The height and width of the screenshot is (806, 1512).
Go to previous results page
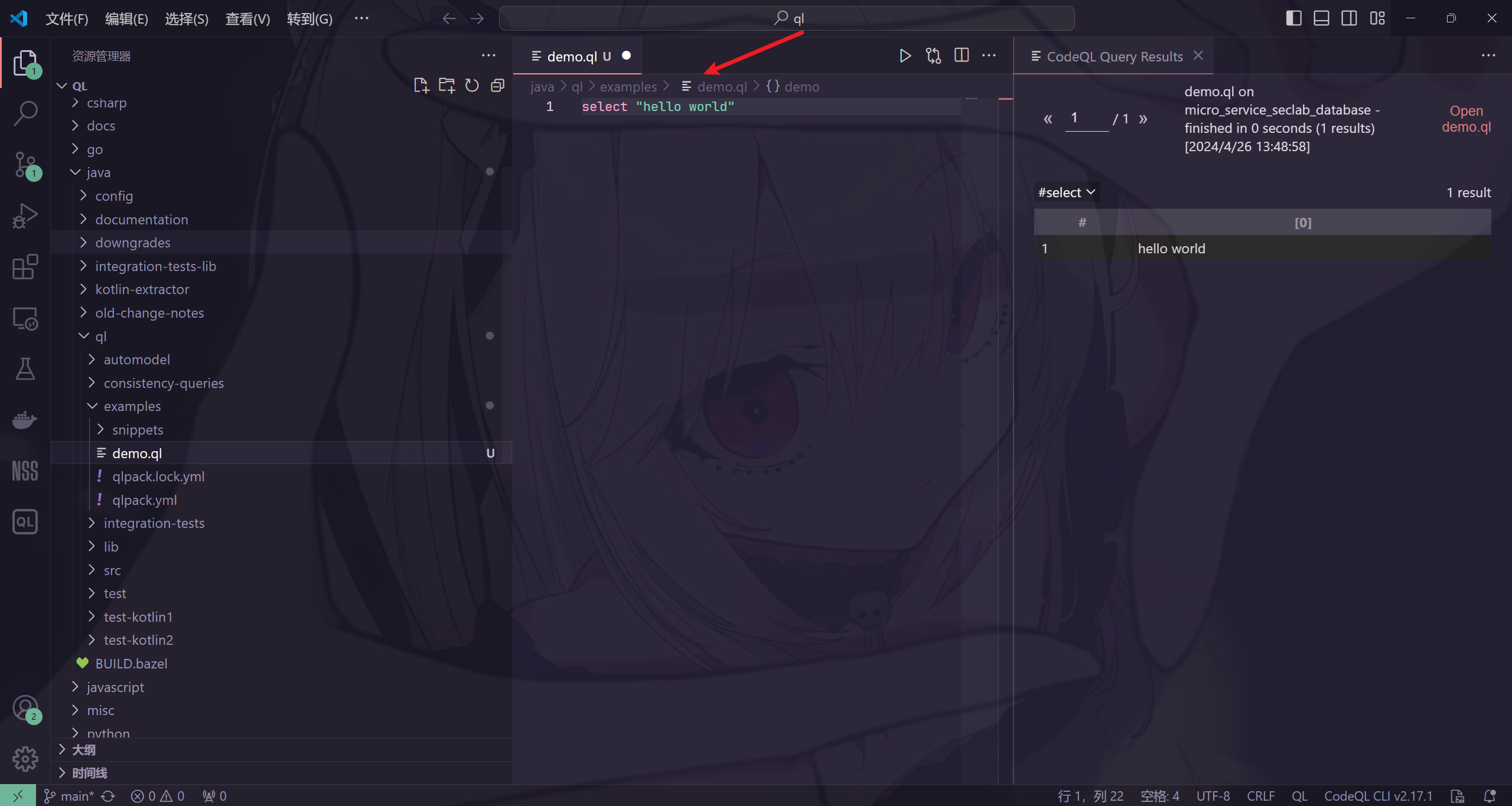click(x=1048, y=119)
